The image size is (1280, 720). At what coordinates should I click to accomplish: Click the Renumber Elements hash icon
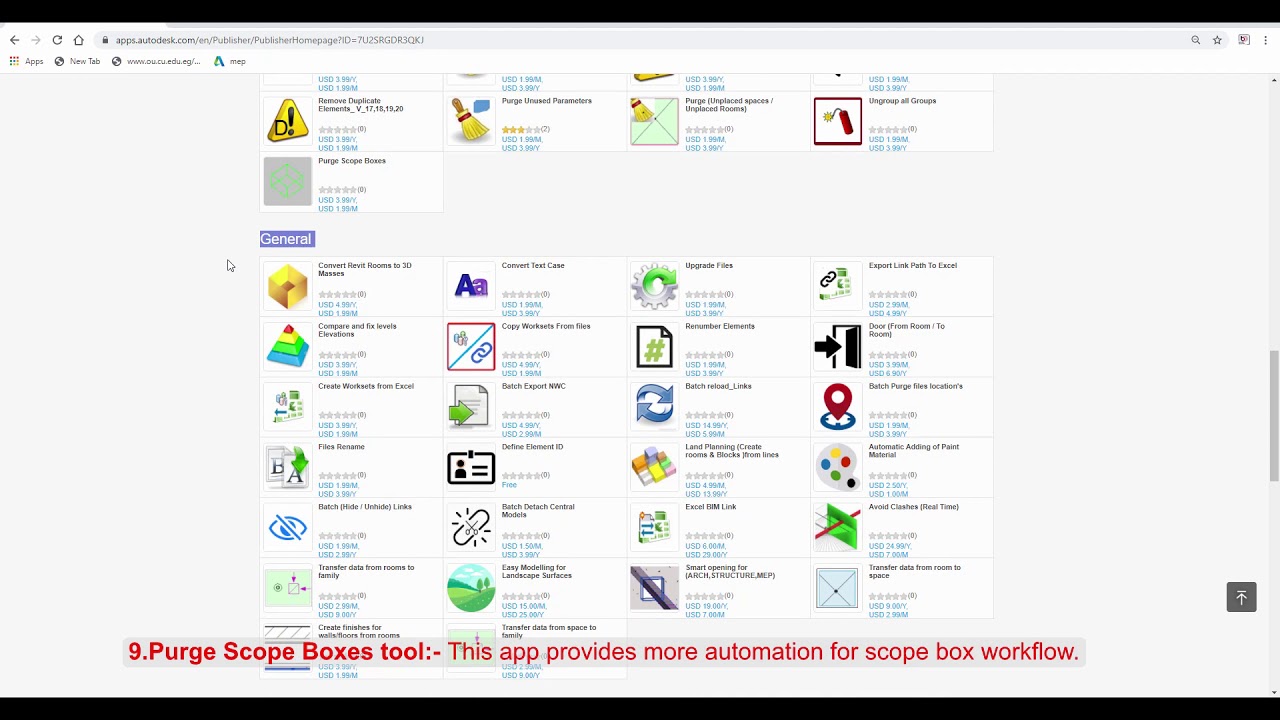654,346
